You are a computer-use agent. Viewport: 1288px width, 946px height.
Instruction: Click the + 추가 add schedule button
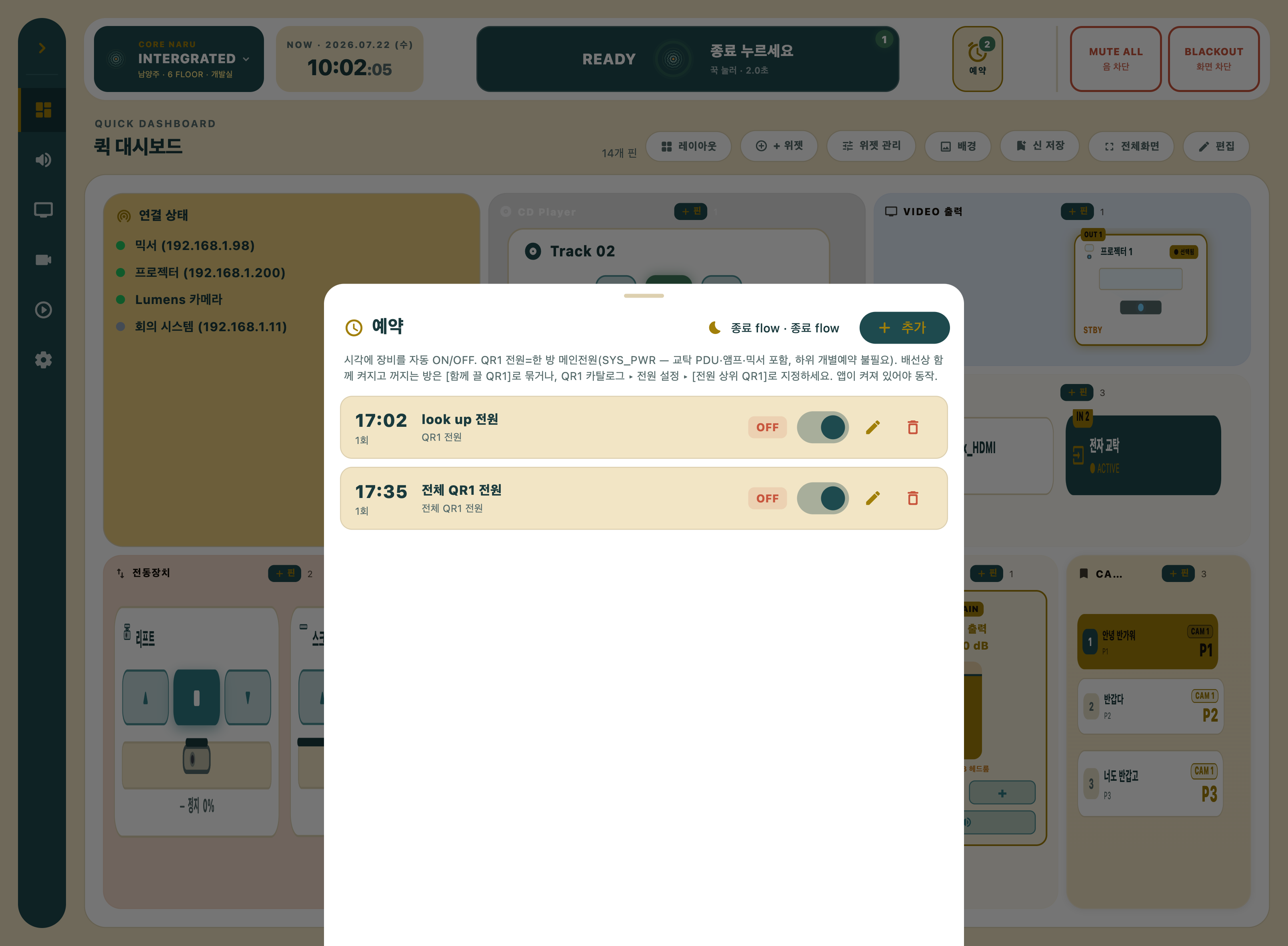[904, 328]
